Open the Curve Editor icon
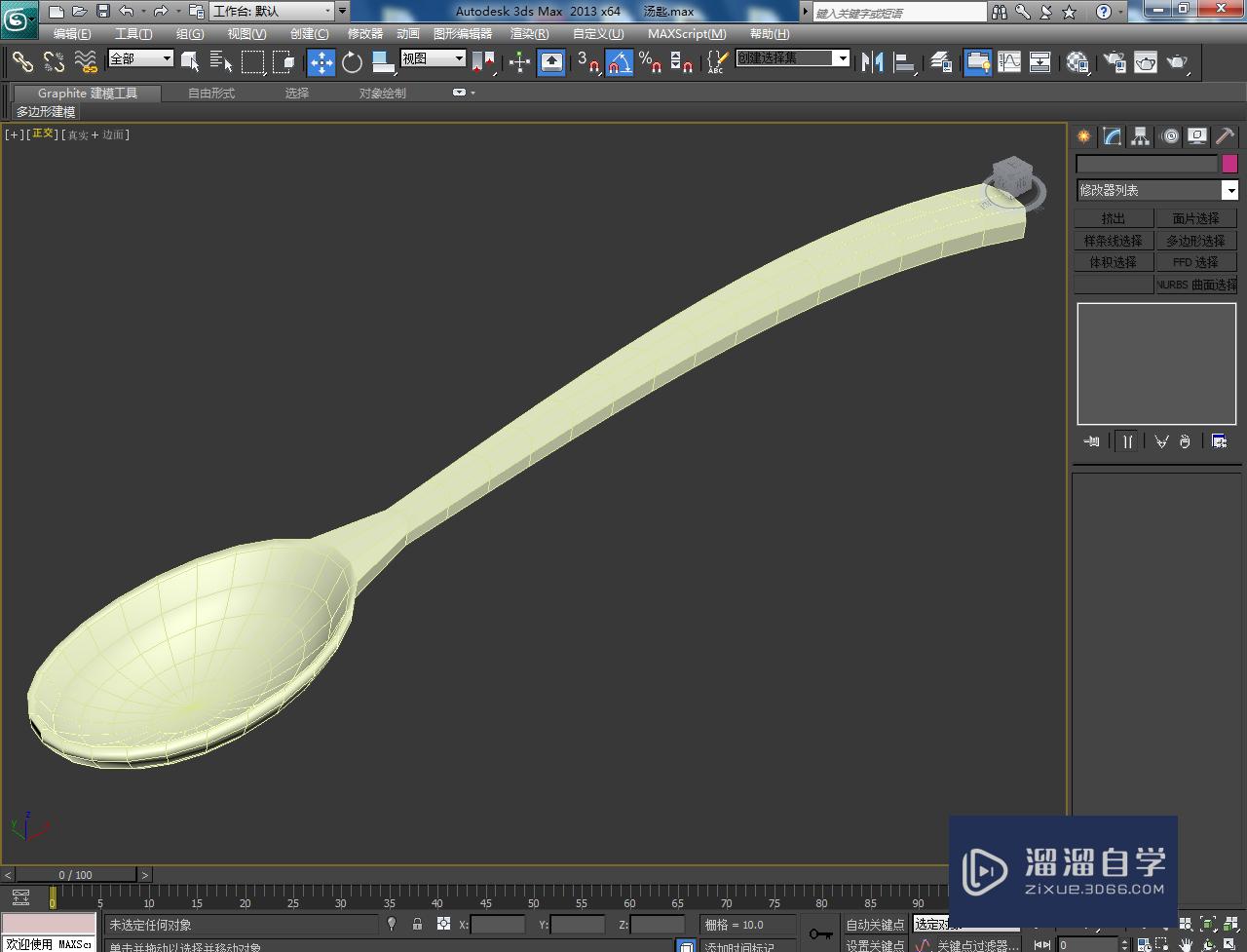 click(1009, 62)
